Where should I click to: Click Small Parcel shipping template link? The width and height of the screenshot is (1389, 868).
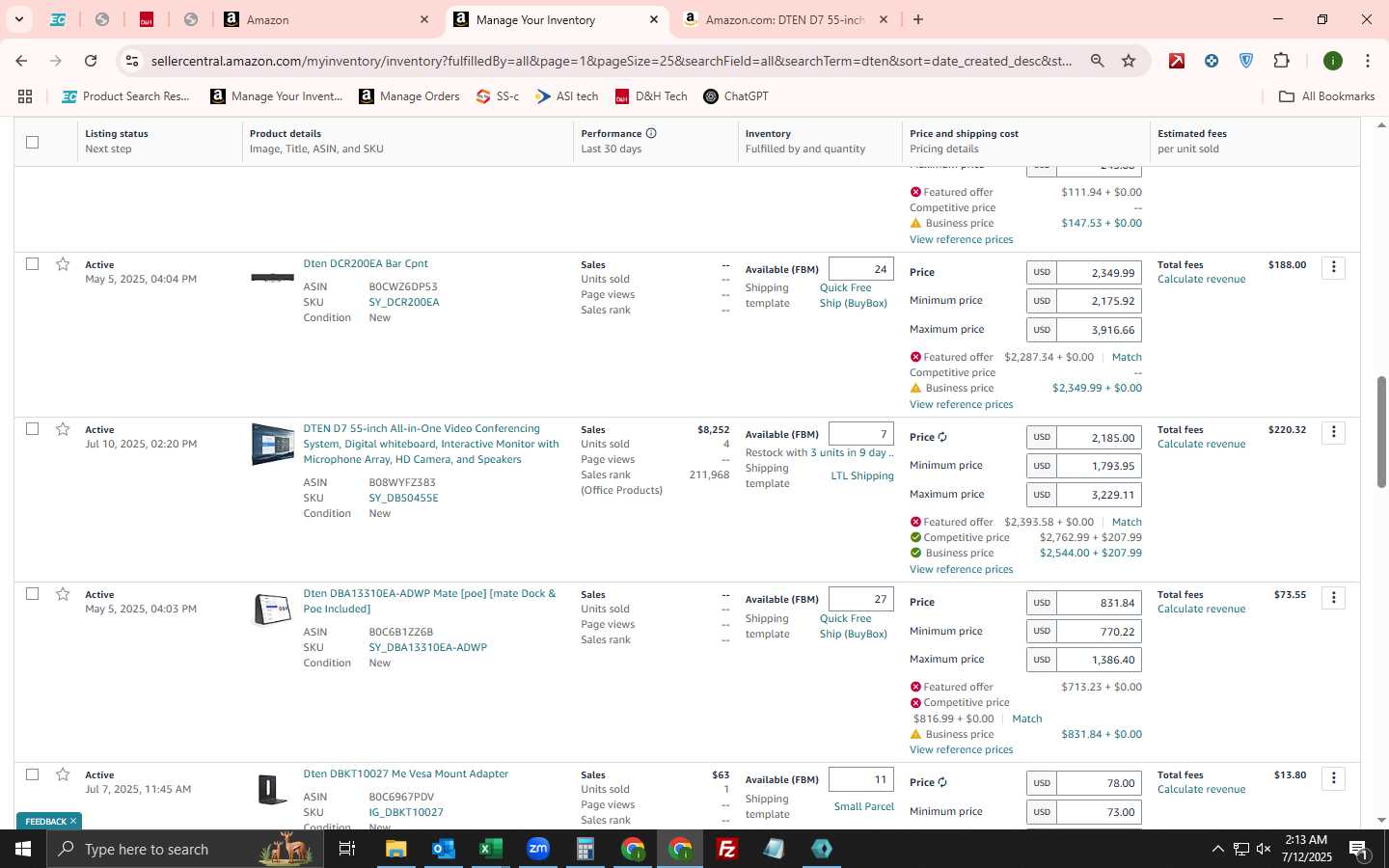(x=863, y=806)
